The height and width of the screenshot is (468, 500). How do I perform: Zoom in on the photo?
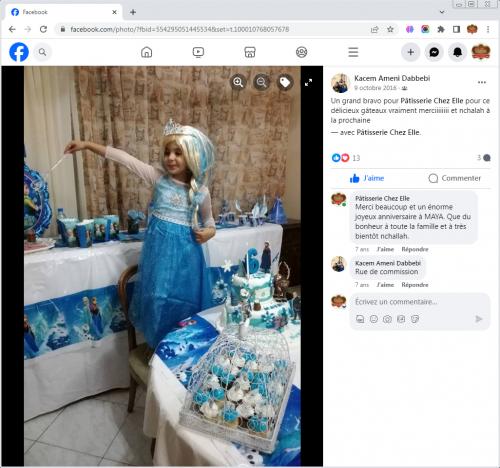[x=238, y=82]
